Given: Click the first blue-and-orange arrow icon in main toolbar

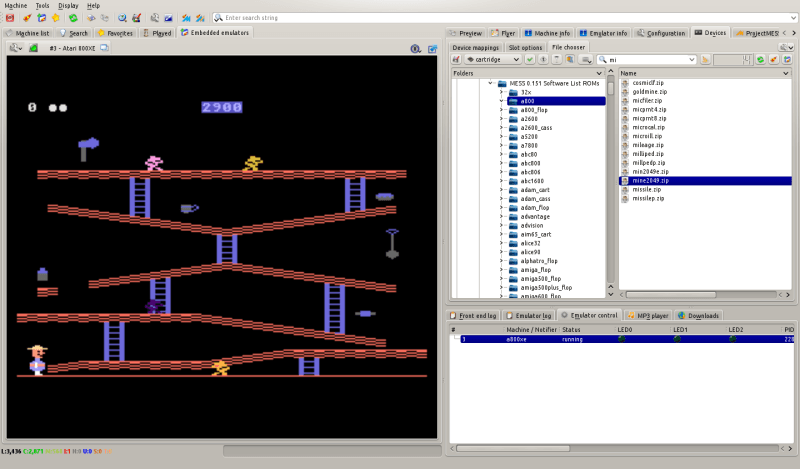Looking at the screenshot, I should (186, 18).
